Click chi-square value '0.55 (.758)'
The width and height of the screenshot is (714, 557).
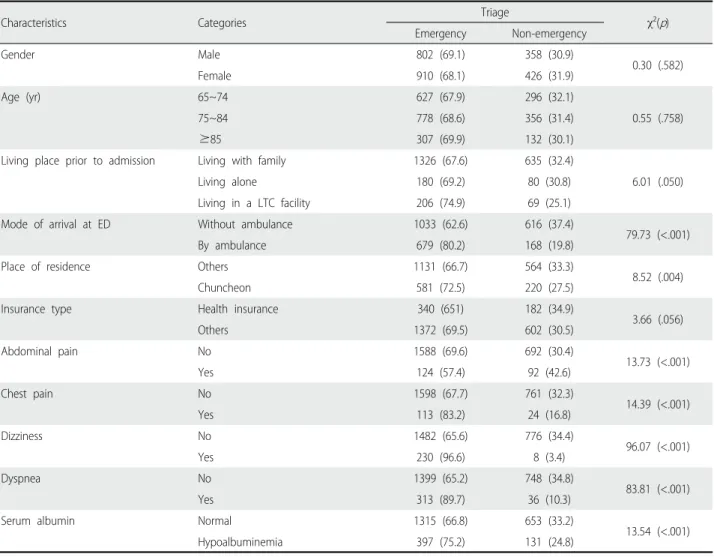click(x=658, y=118)
